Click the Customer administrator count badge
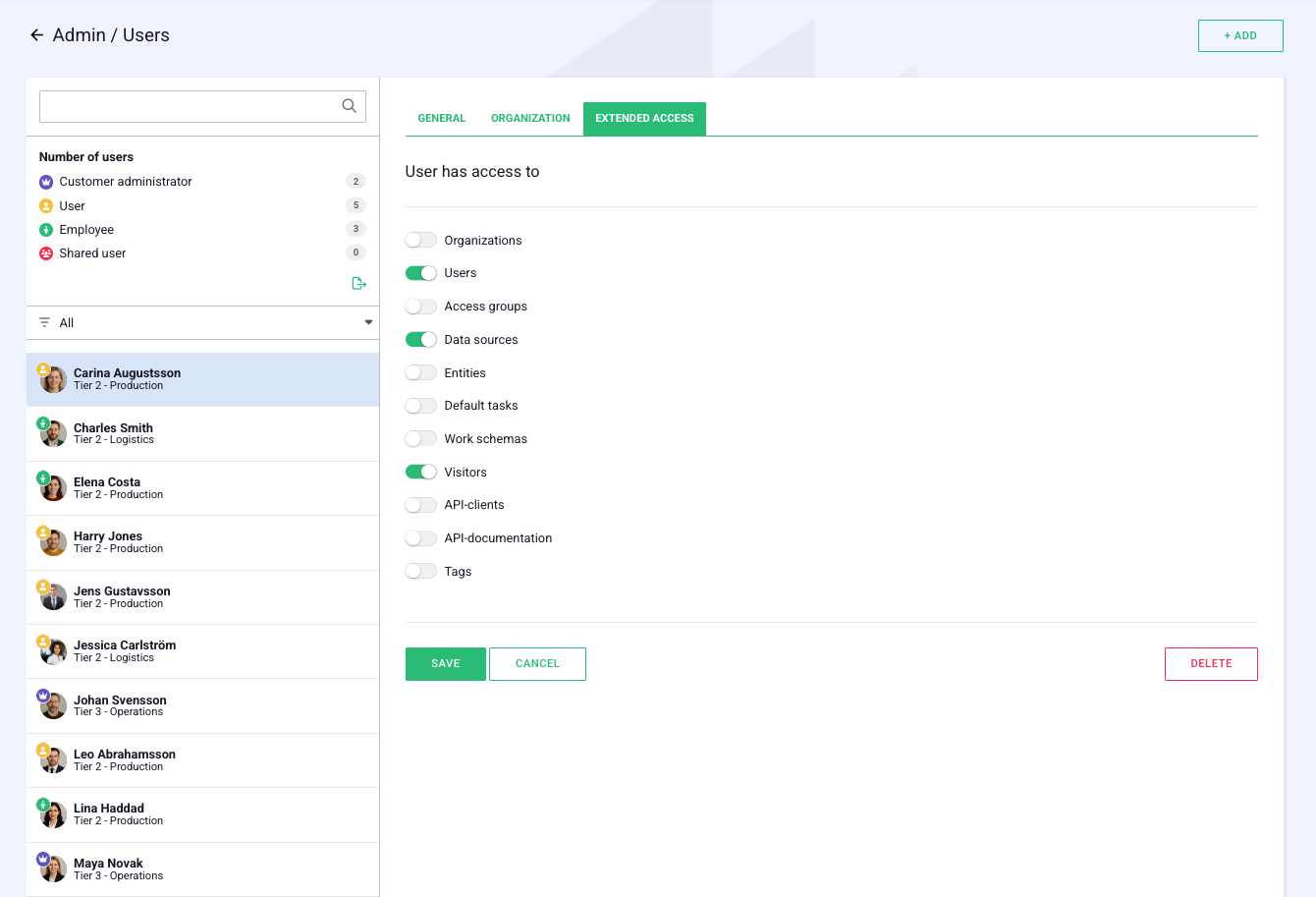This screenshot has height=897, width=1316. pos(356,182)
